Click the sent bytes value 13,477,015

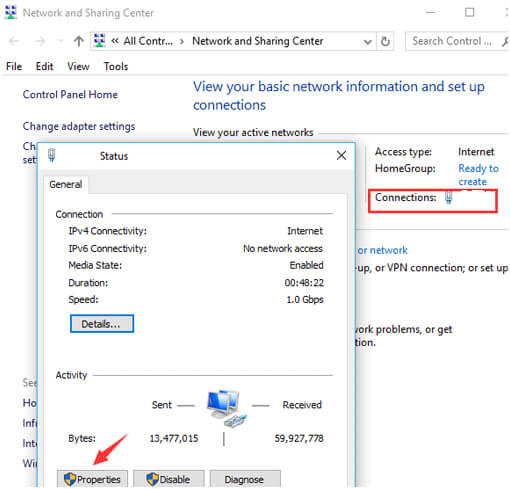[174, 438]
